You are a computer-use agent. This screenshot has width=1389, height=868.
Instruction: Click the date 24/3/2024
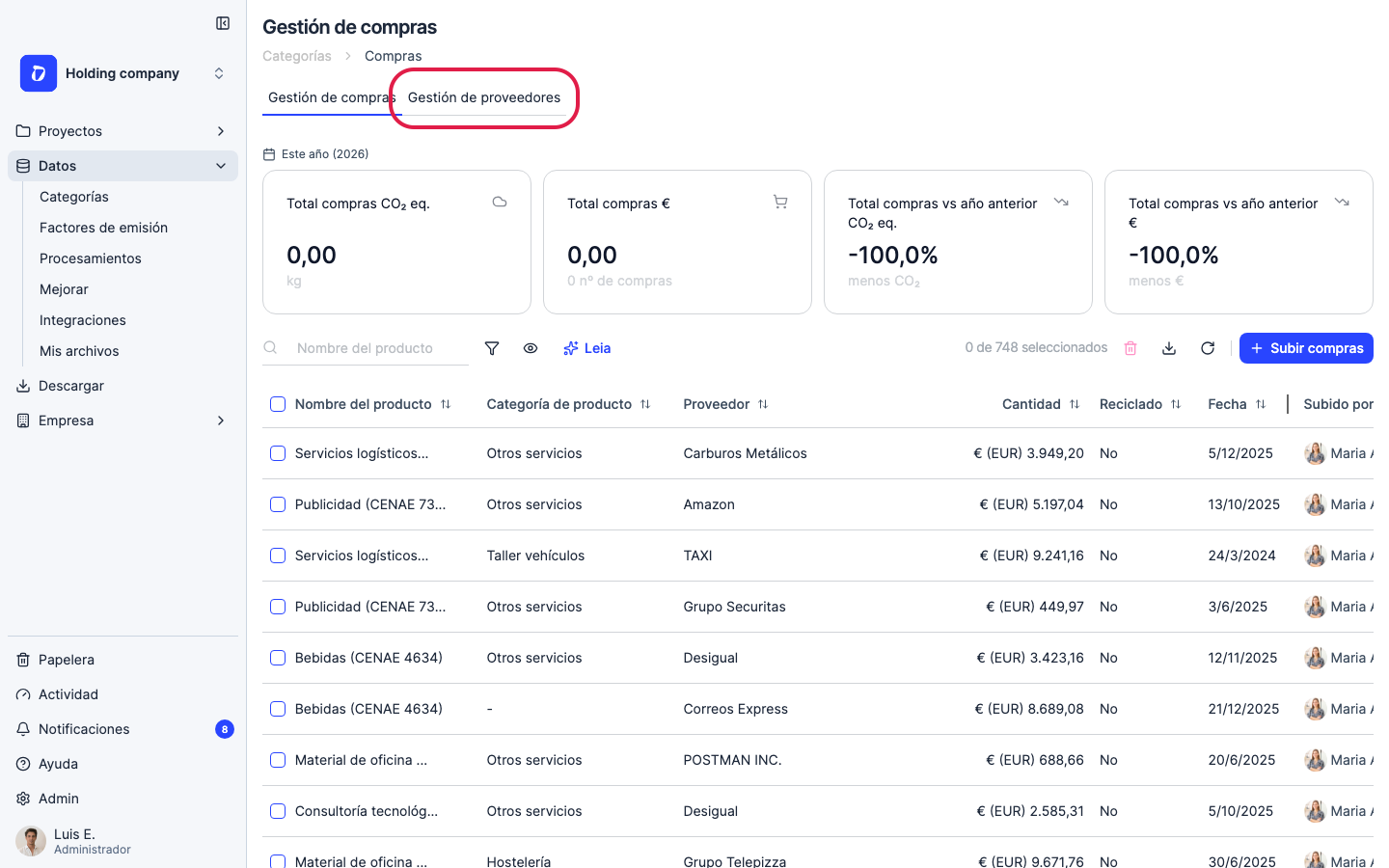tap(1241, 556)
